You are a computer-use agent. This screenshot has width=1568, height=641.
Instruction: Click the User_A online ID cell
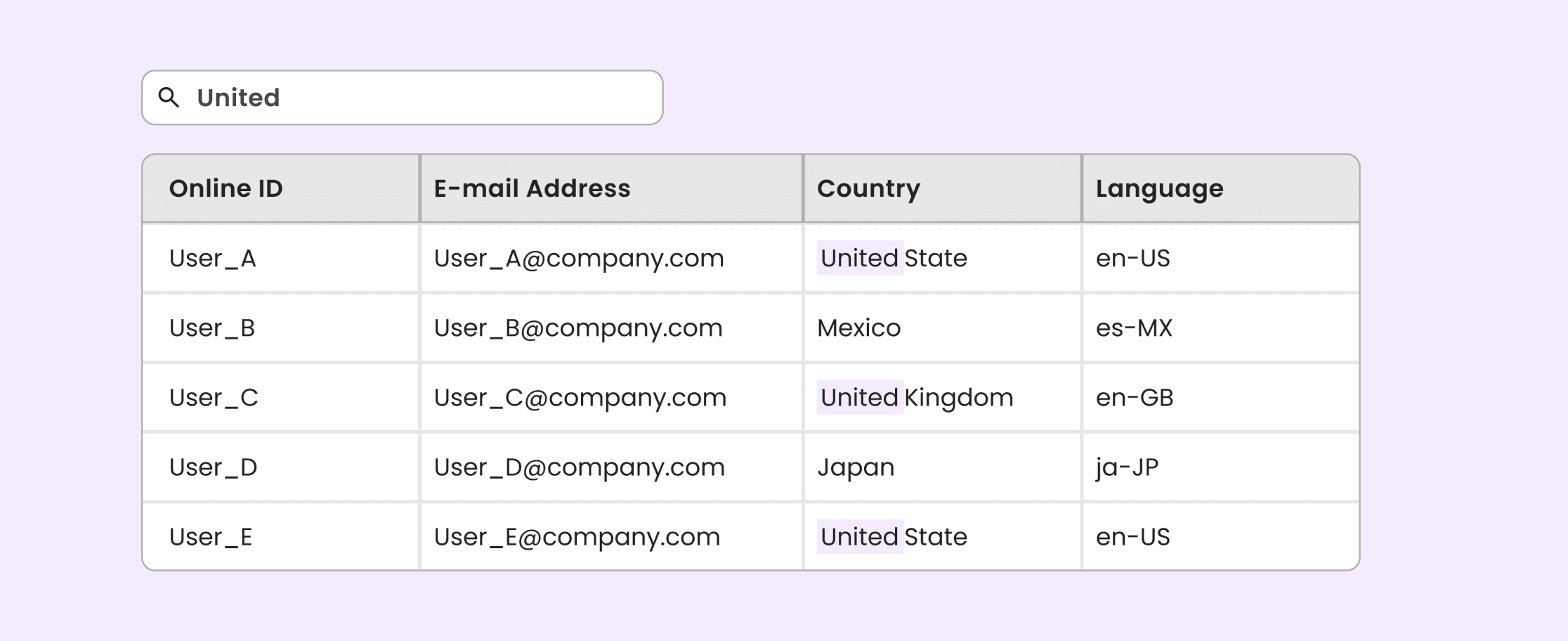pyautogui.click(x=281, y=258)
